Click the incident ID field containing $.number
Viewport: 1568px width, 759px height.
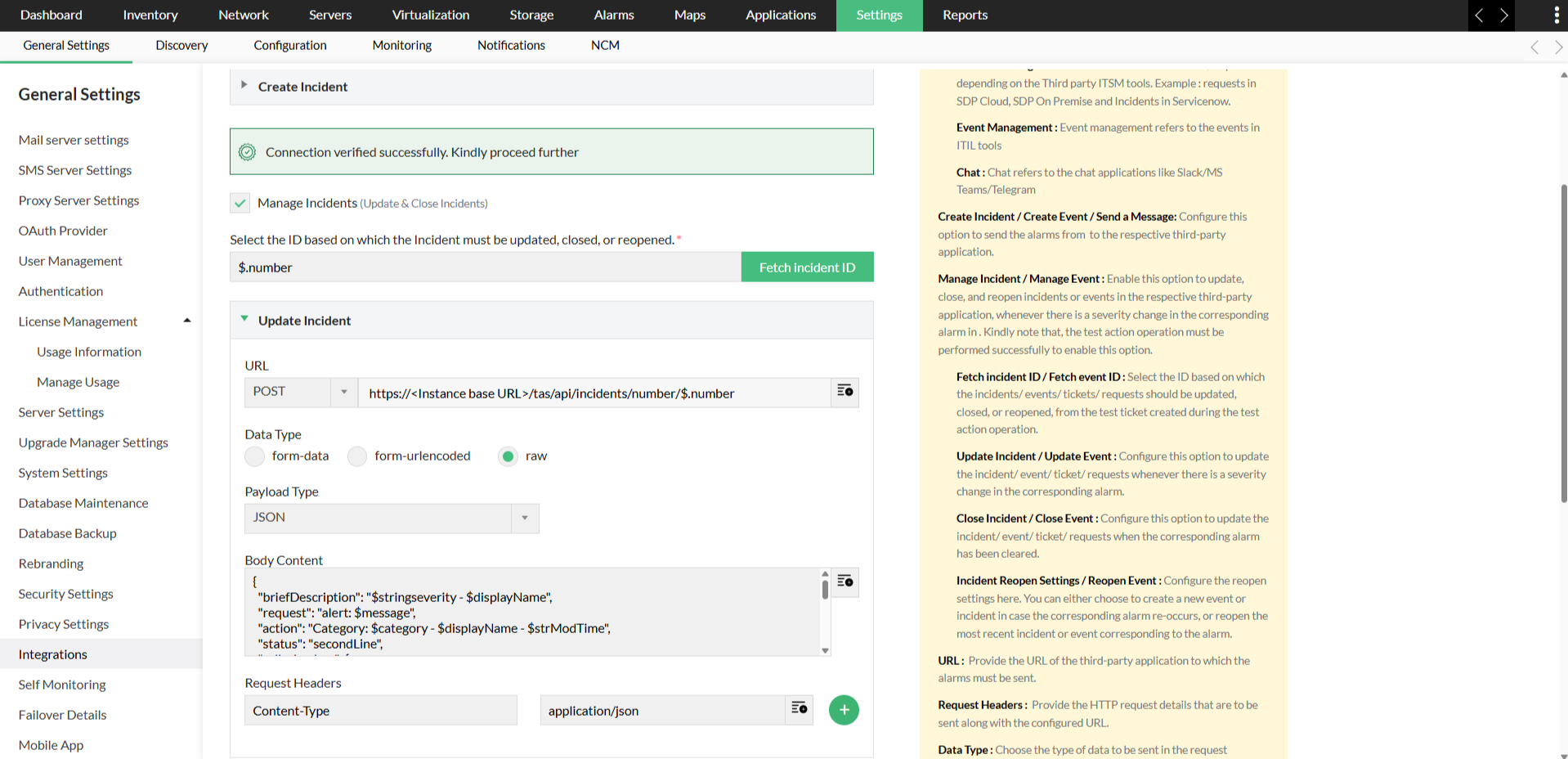coord(485,267)
